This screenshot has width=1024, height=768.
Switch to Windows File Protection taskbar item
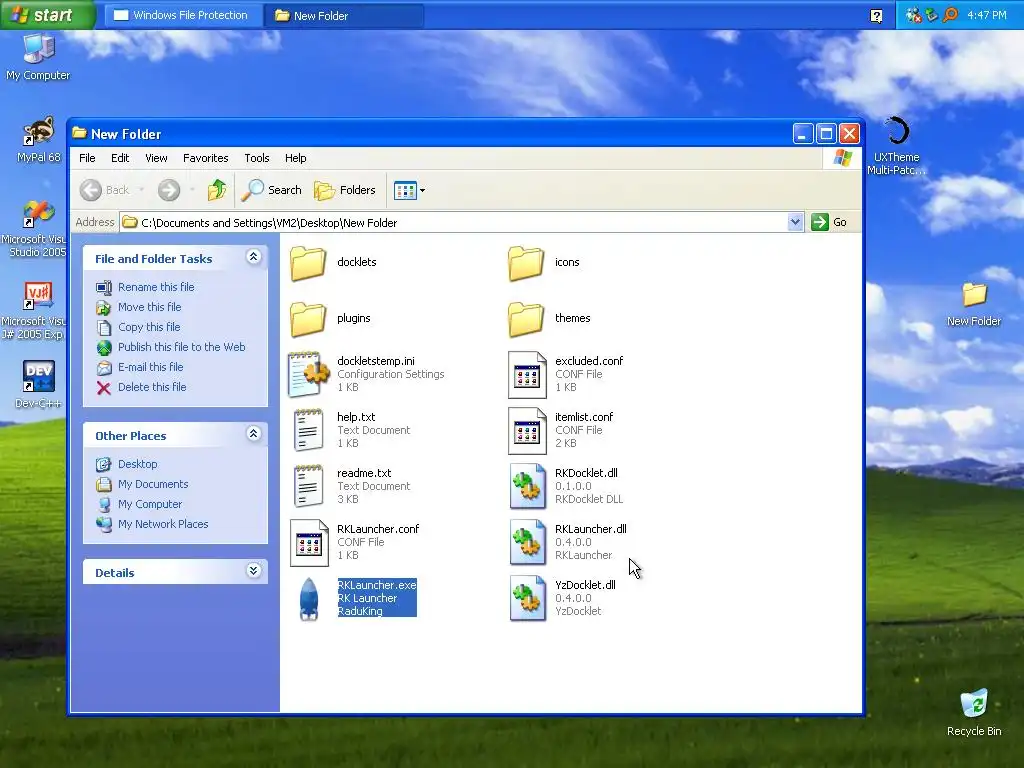click(x=183, y=16)
